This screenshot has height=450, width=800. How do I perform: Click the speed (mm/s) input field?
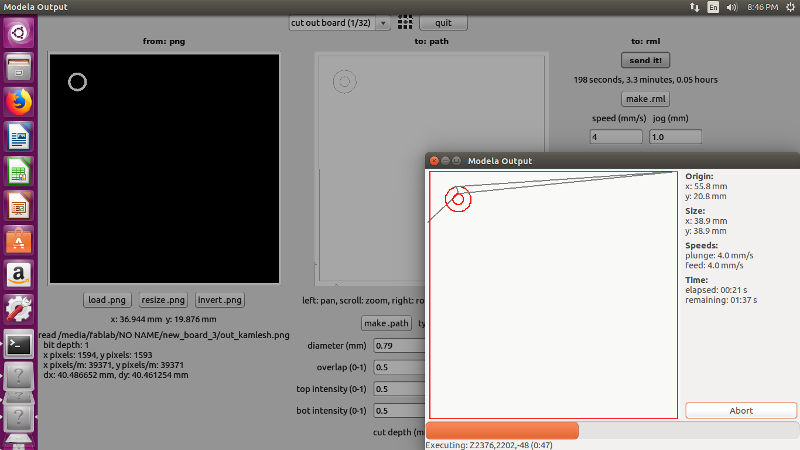tap(616, 137)
